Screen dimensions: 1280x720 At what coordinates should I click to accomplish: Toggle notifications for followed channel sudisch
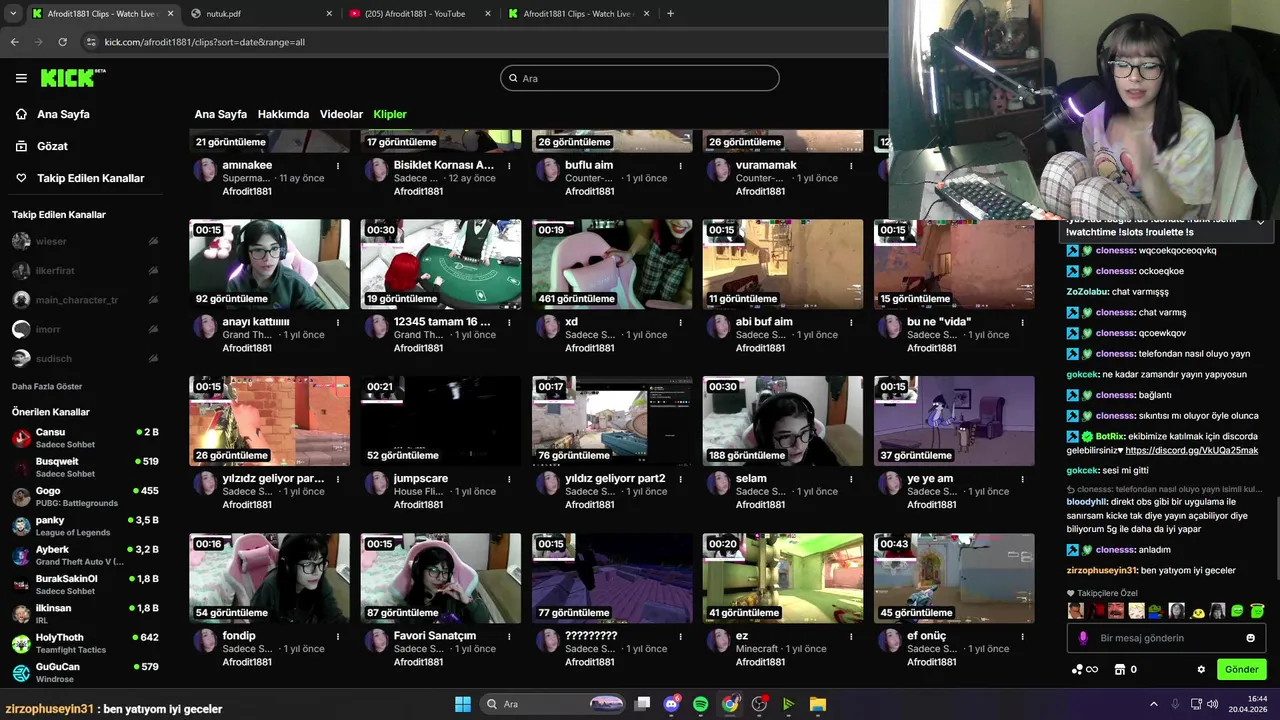coord(153,358)
